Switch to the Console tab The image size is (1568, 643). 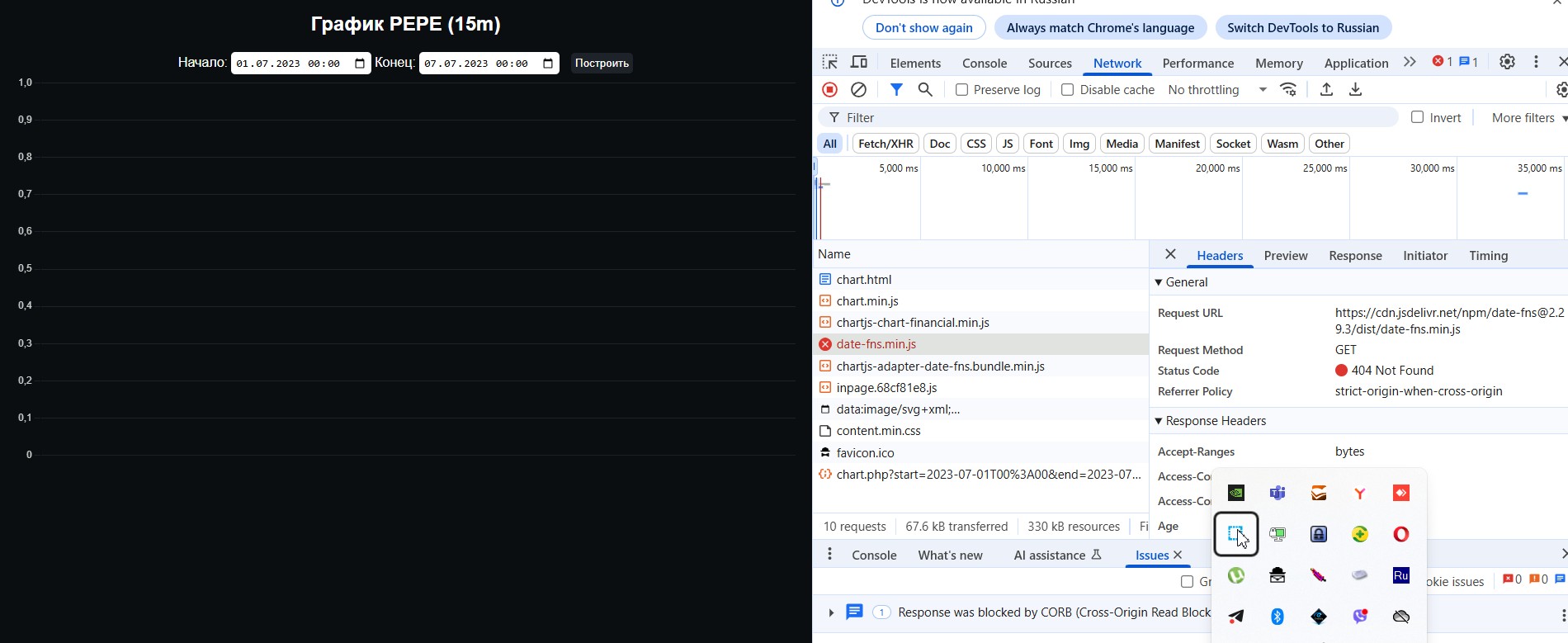point(985,63)
